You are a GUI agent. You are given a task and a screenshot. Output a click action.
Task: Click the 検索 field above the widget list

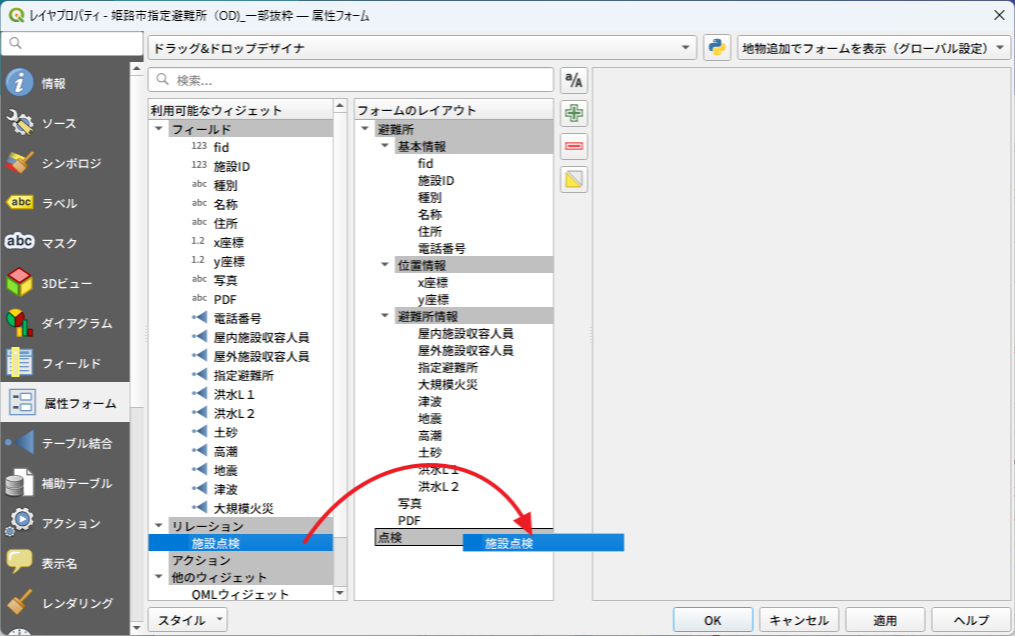tap(350, 80)
